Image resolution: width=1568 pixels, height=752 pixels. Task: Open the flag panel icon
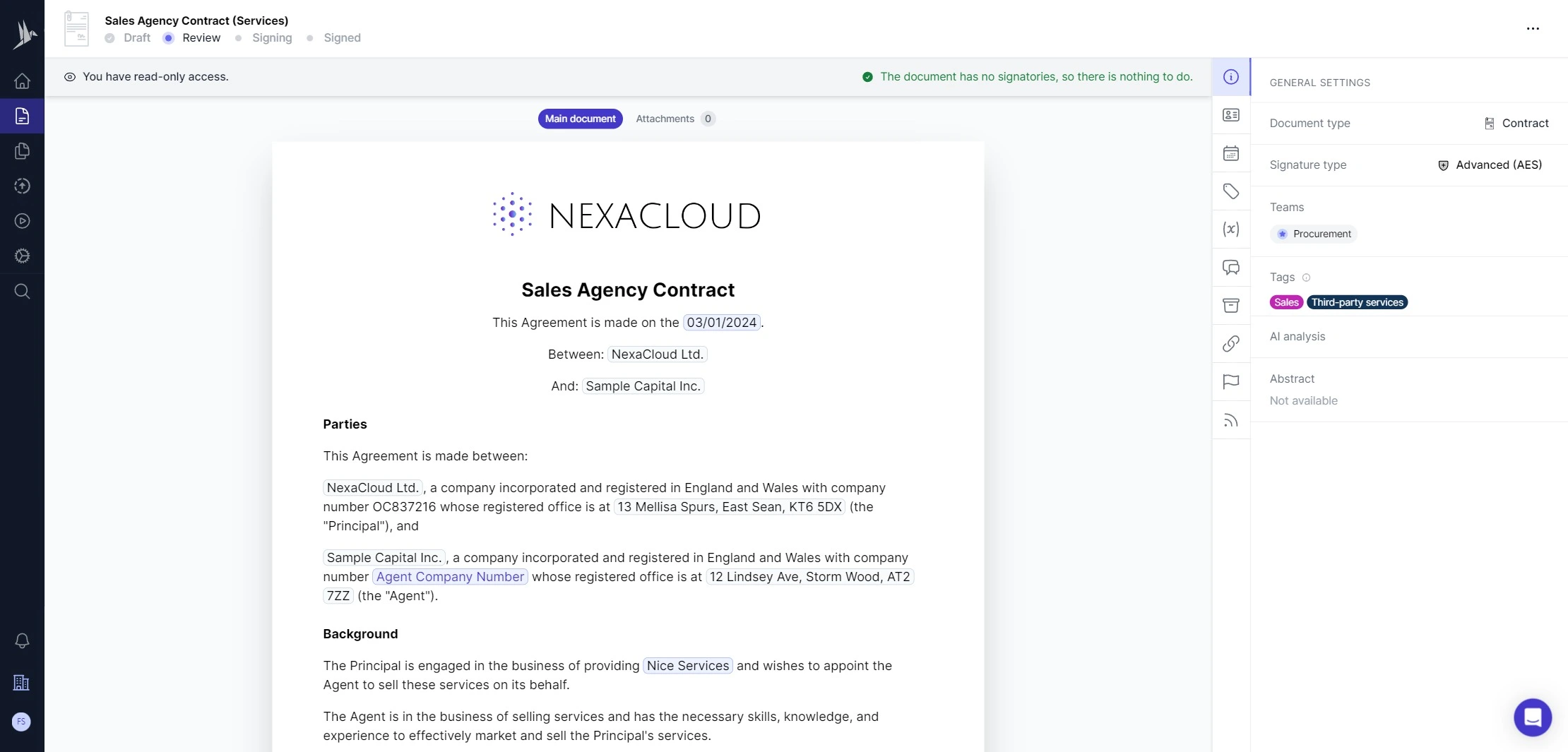click(1231, 382)
